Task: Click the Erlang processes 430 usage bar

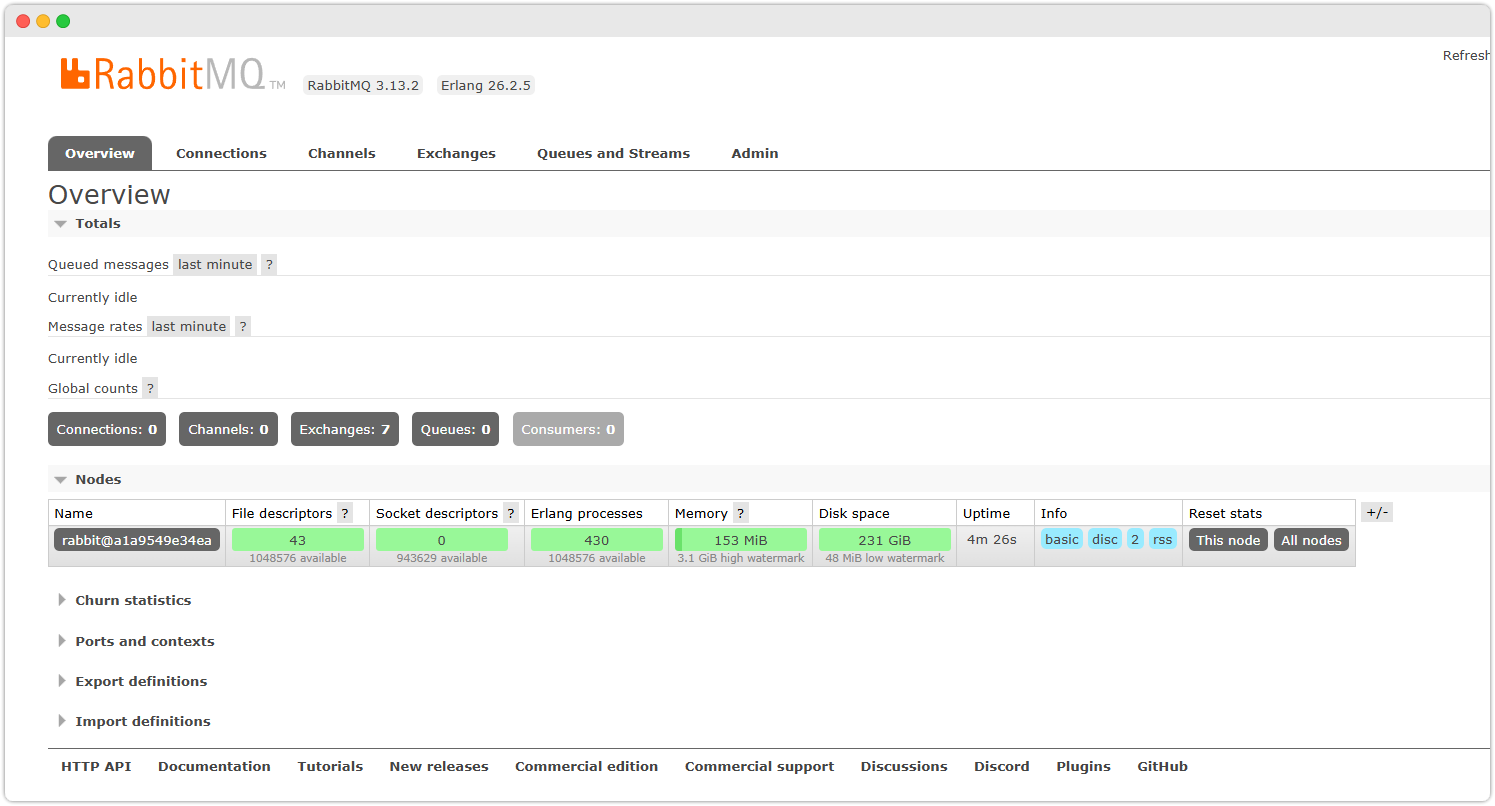Action: coord(597,540)
